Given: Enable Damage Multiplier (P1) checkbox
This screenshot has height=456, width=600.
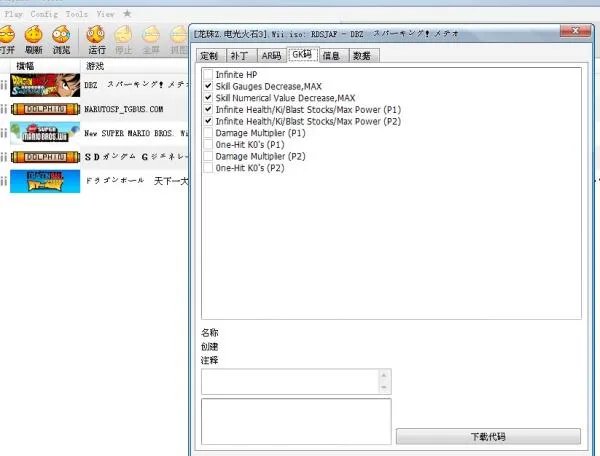Looking at the screenshot, I should point(208,132).
